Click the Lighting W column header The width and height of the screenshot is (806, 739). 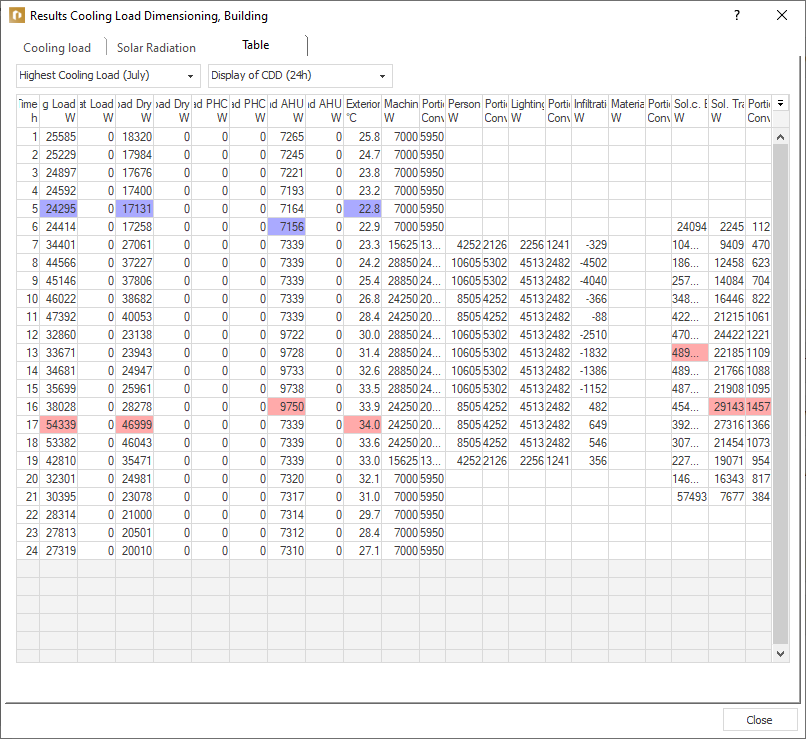(527, 111)
